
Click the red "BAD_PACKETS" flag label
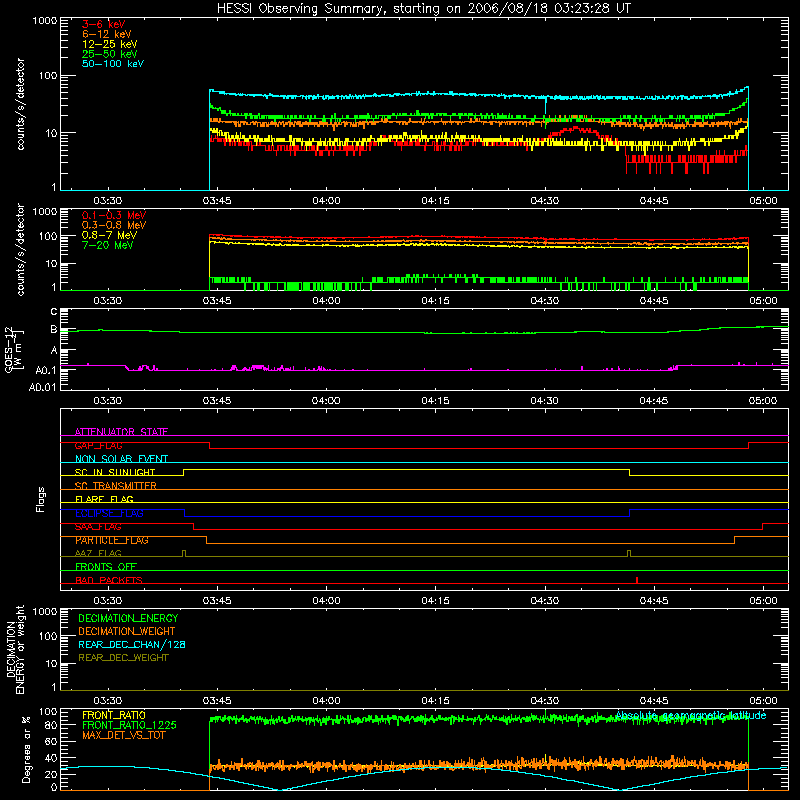109,580
